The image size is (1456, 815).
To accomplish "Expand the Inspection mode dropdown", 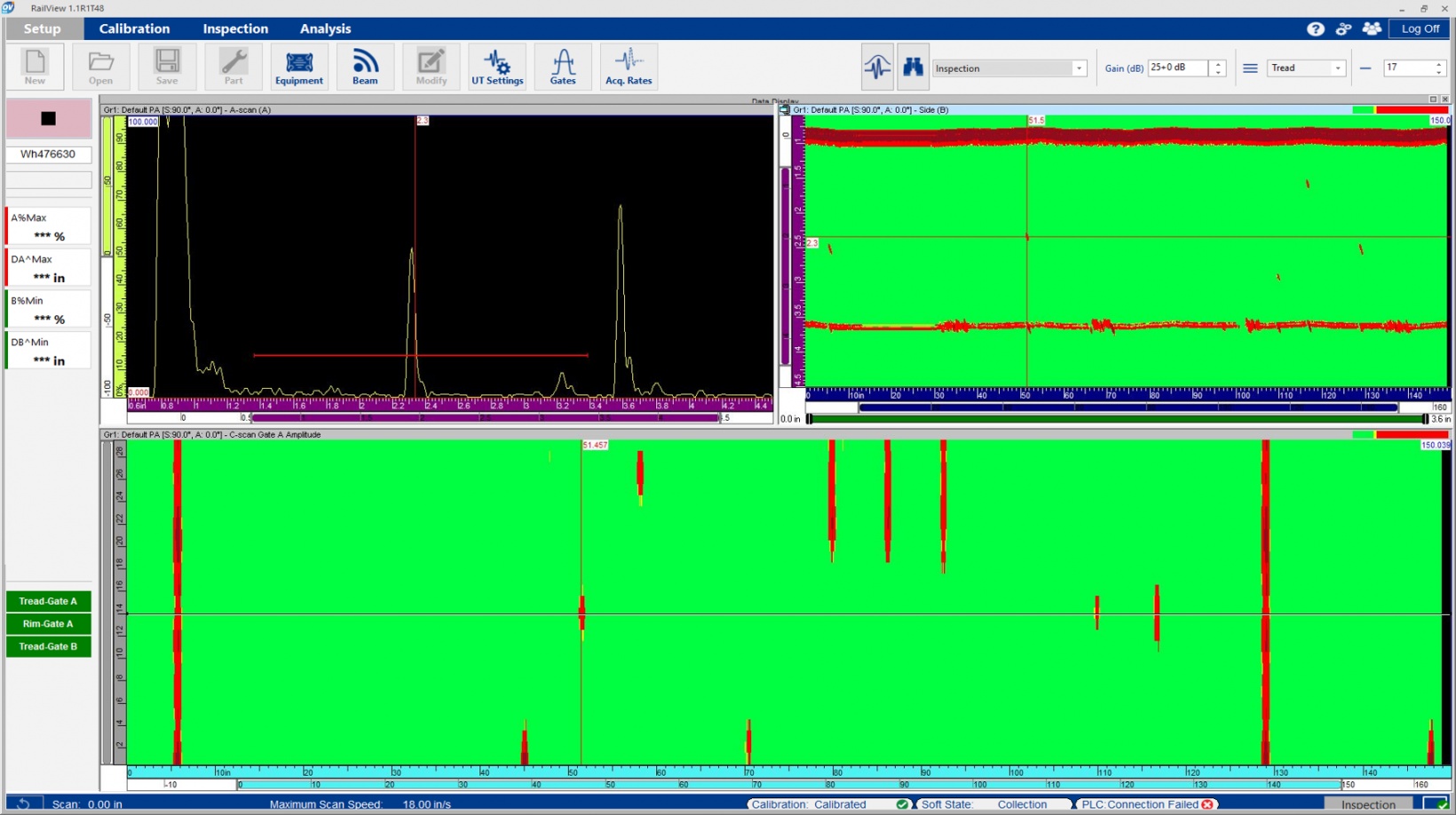I will pyautogui.click(x=1079, y=68).
